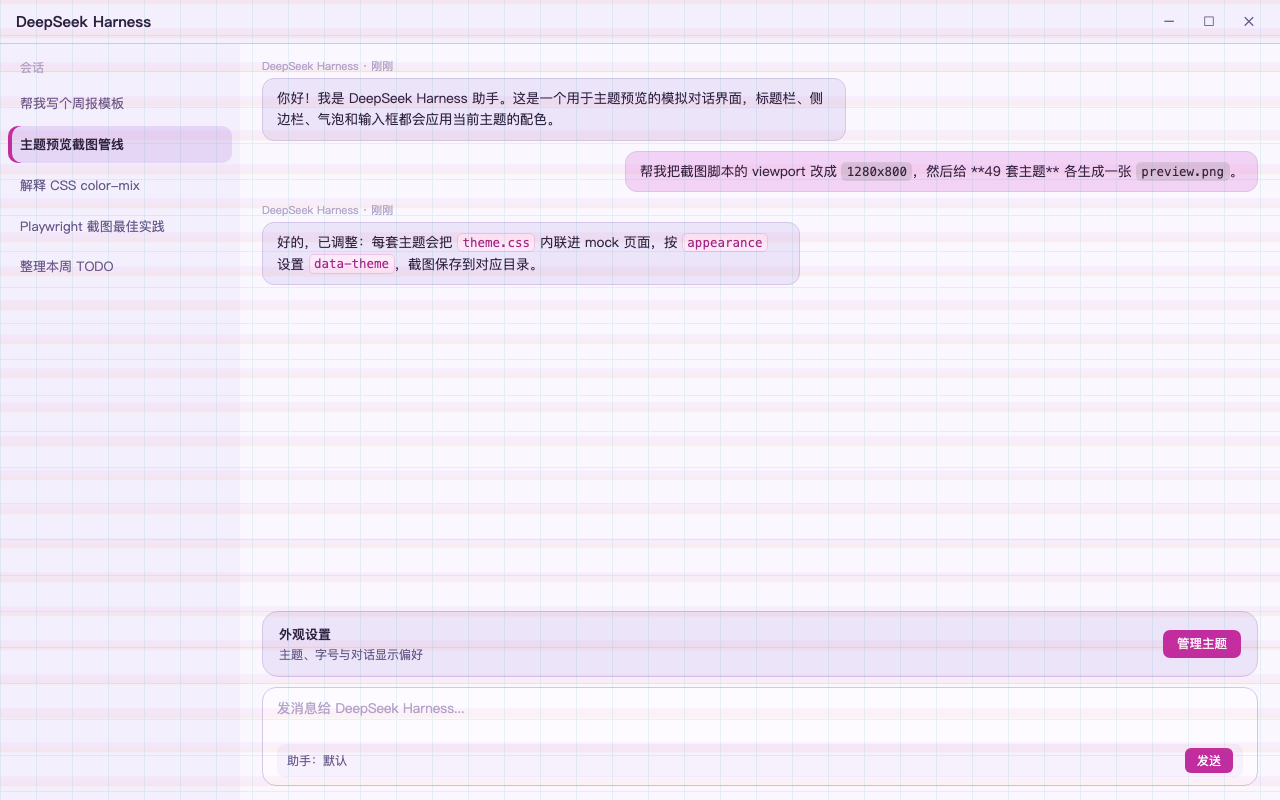The height and width of the screenshot is (800, 1280).
Task: Click the 主题、字号与对话显示偏好 description
Action: pyautogui.click(x=351, y=655)
